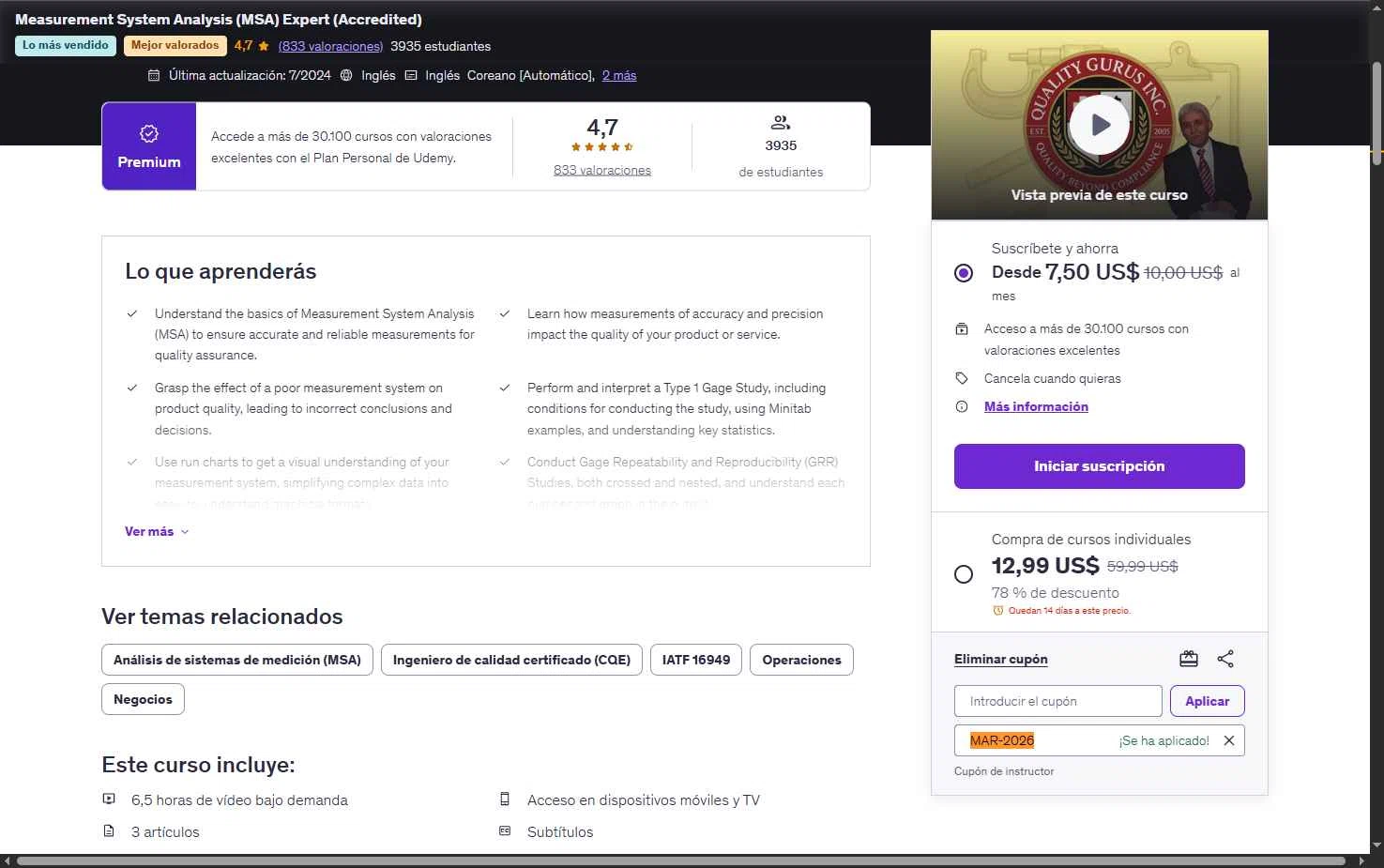
Task: Play the course preview video
Action: coord(1099,125)
